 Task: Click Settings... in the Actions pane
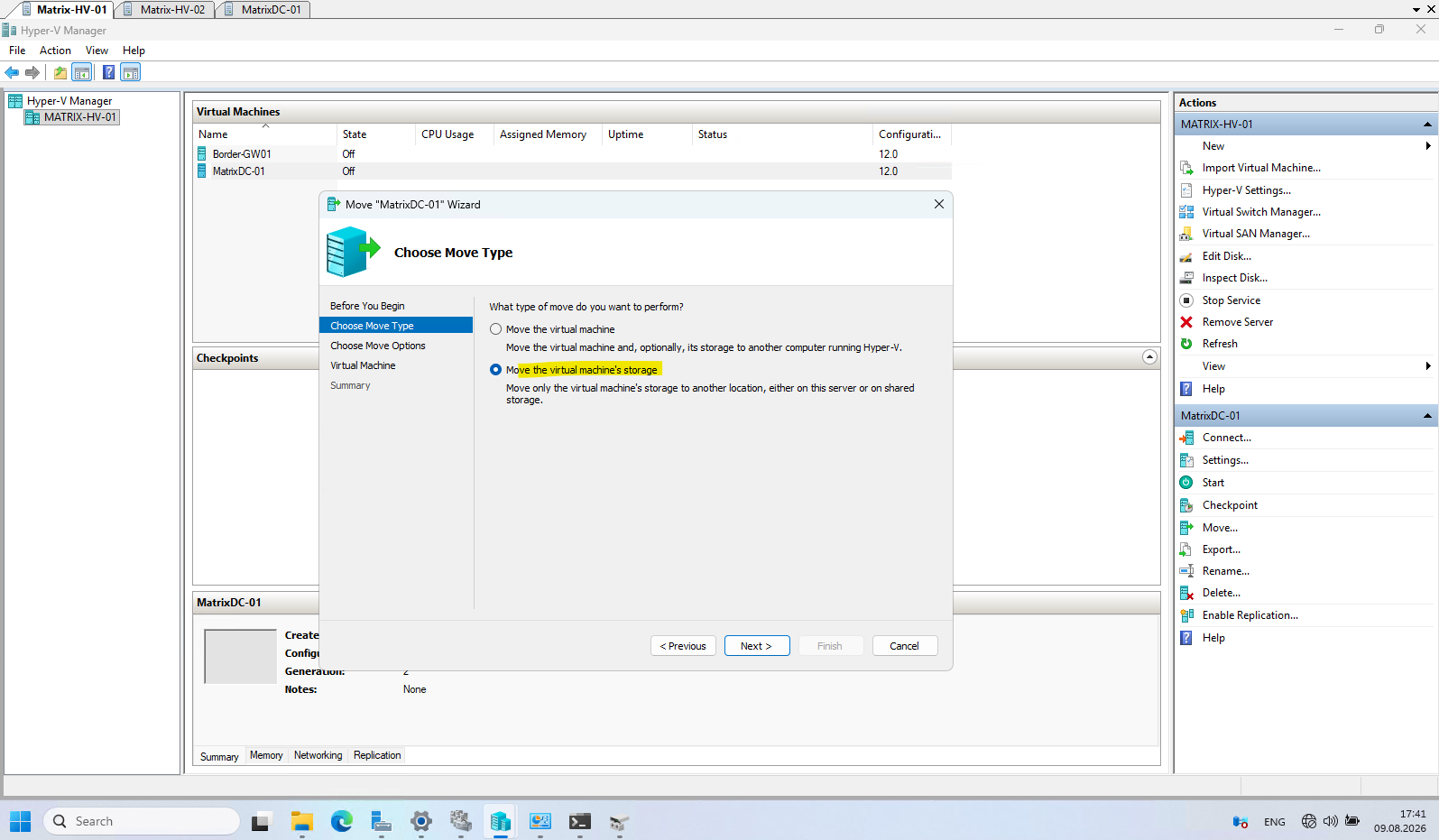[x=1225, y=460]
